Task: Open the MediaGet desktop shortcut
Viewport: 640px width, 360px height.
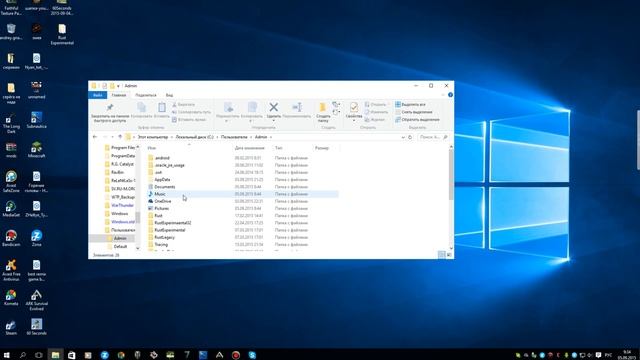Action: pos(11,209)
